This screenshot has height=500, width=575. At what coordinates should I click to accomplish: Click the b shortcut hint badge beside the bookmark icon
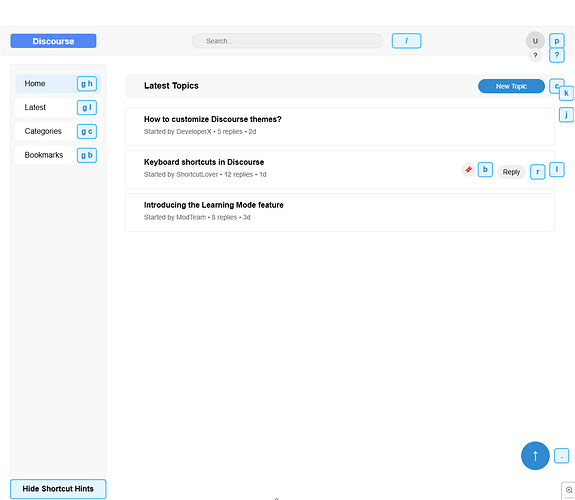point(485,169)
